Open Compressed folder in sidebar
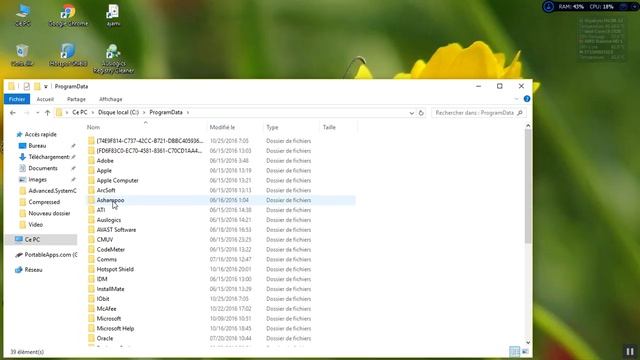This screenshot has height=360, width=640. click(x=40, y=202)
